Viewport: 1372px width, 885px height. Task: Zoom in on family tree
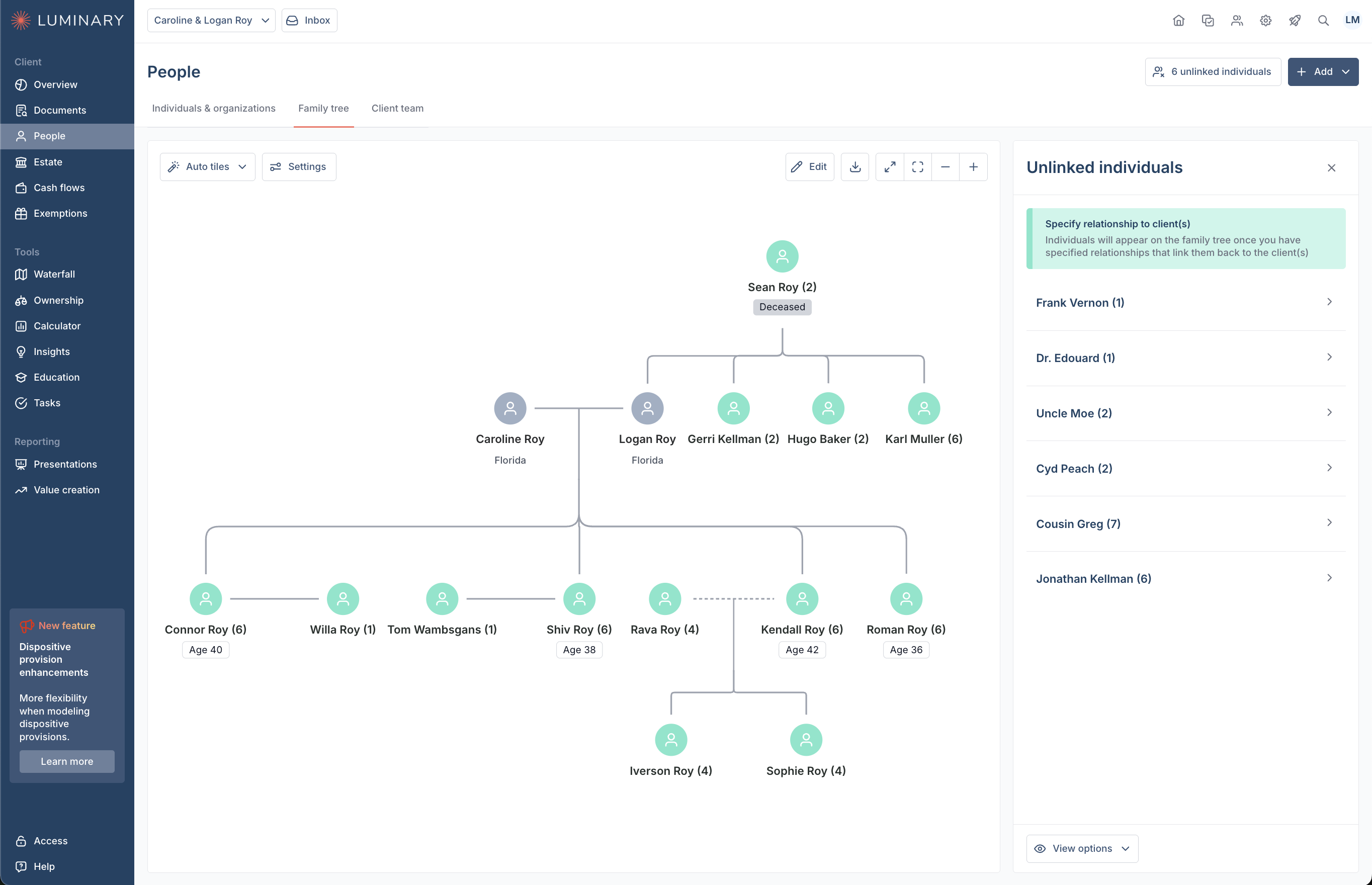tap(973, 166)
